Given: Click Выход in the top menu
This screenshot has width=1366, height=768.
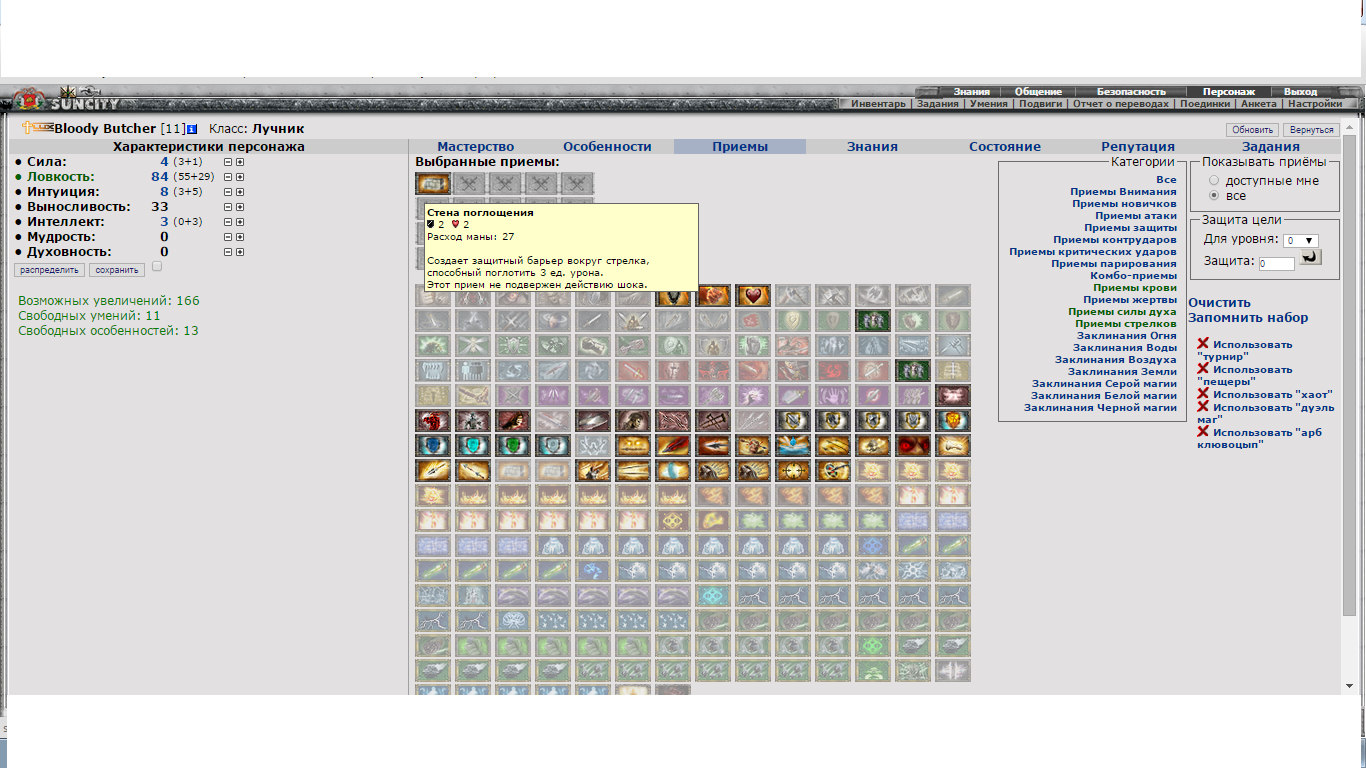Looking at the screenshot, I should [x=1300, y=92].
